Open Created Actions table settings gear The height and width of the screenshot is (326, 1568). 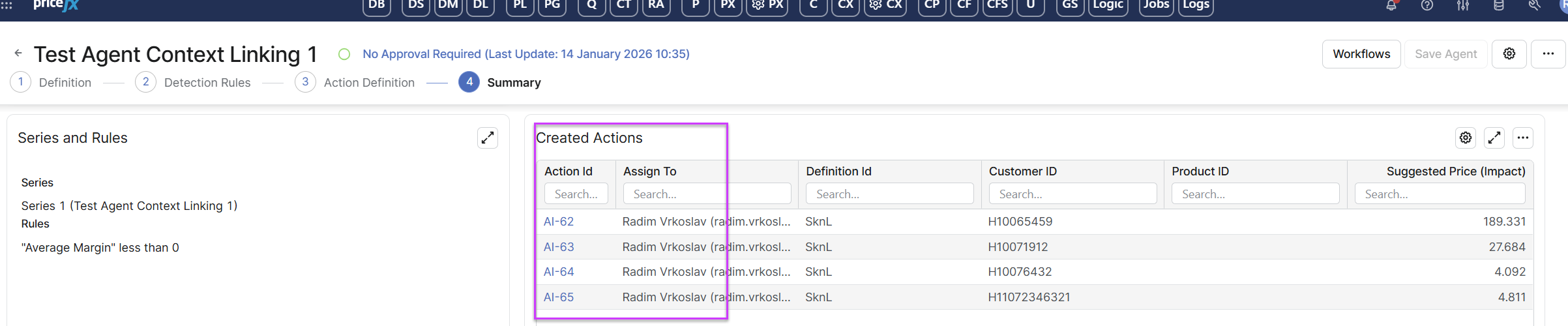click(x=1466, y=138)
